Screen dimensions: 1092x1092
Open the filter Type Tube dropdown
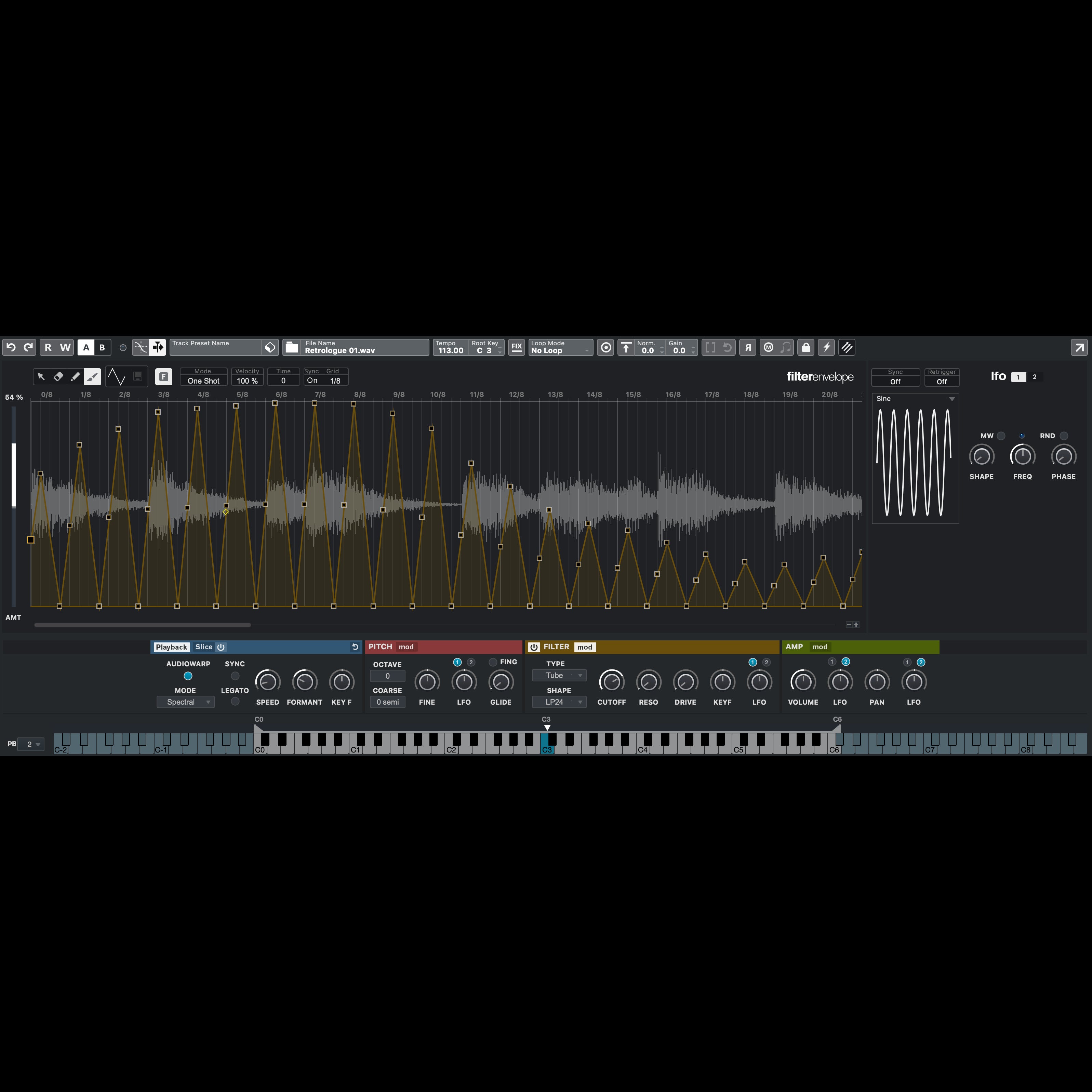[559, 676]
